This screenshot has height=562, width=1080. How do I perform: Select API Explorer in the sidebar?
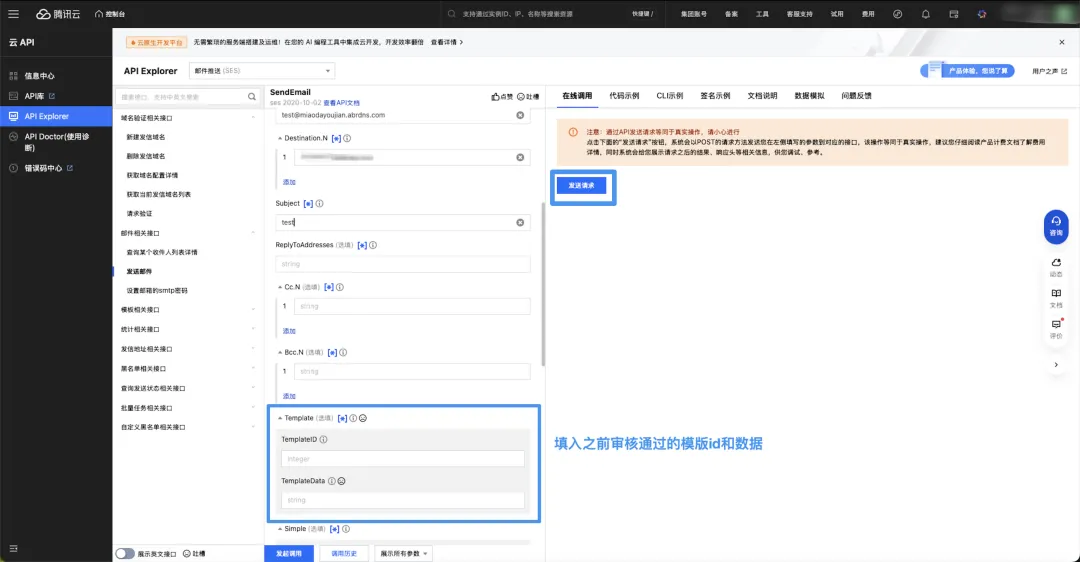point(56,116)
